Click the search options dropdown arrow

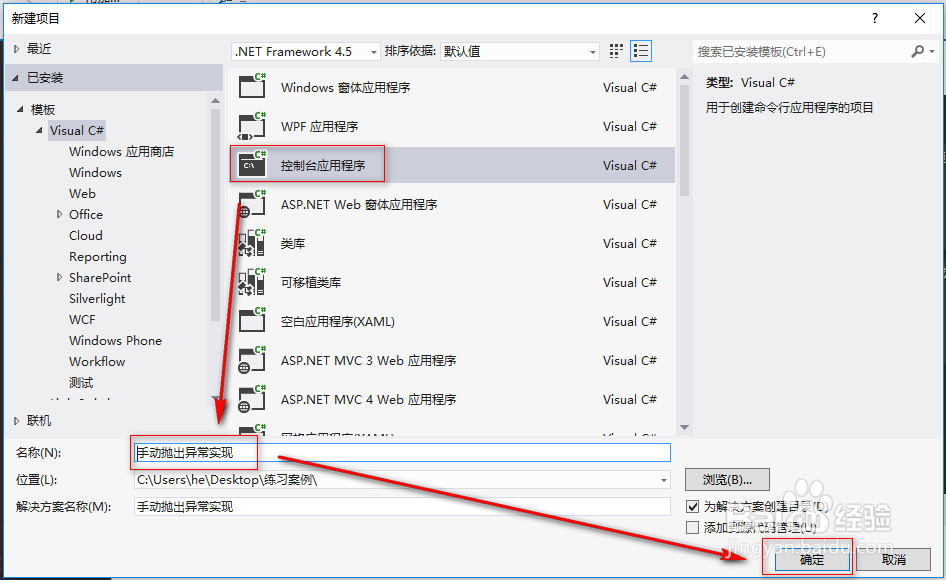pos(932,52)
